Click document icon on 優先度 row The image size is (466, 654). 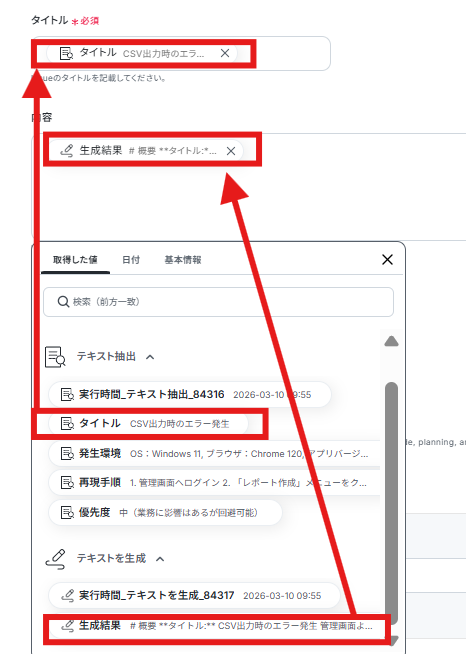pyautogui.click(x=67, y=513)
